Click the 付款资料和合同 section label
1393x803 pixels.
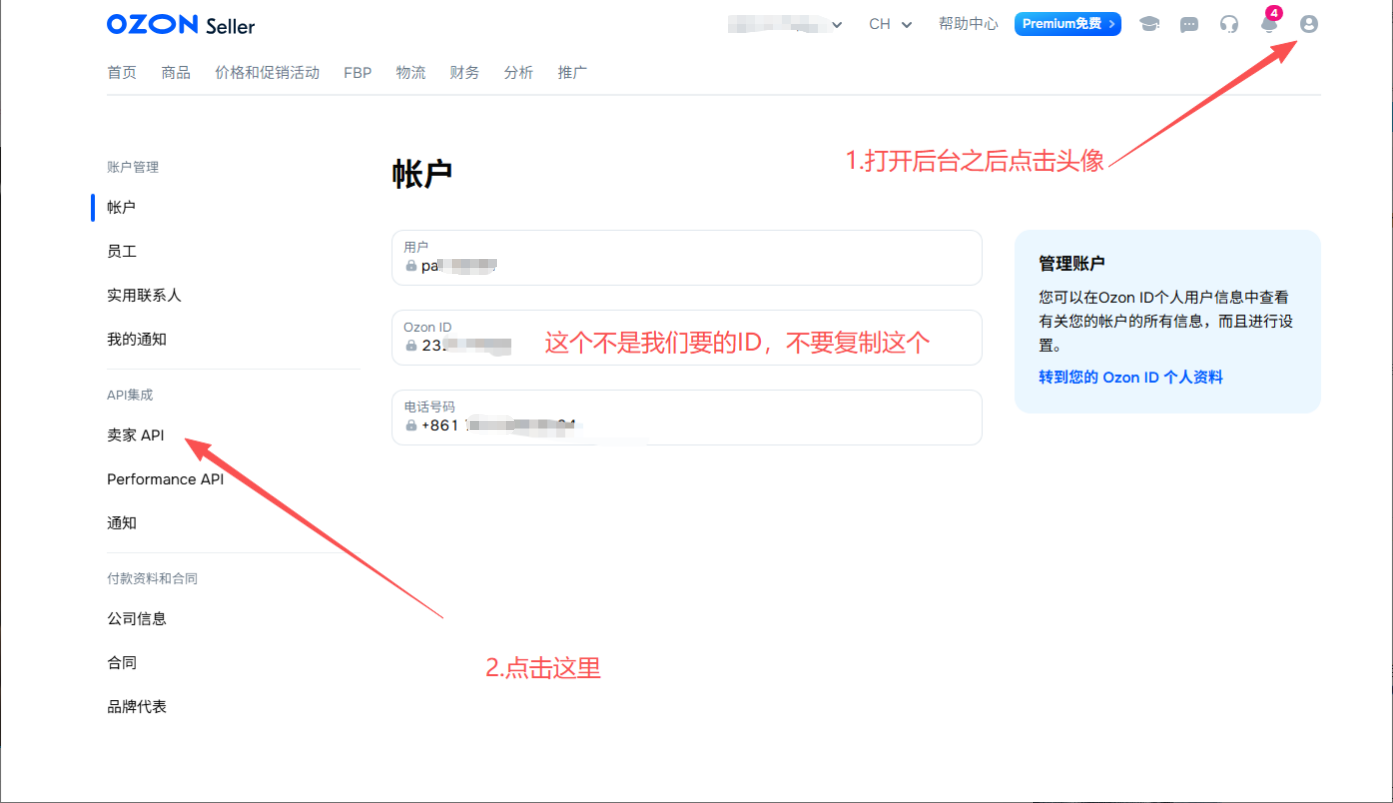point(152,579)
